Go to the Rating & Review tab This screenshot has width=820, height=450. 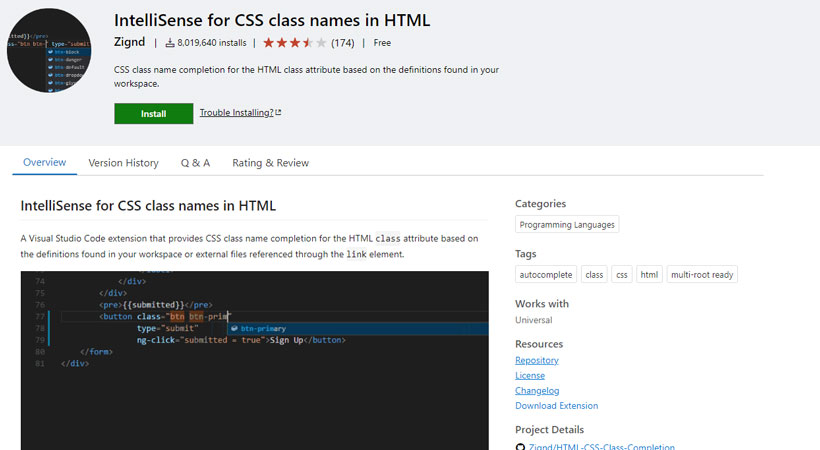pos(270,163)
